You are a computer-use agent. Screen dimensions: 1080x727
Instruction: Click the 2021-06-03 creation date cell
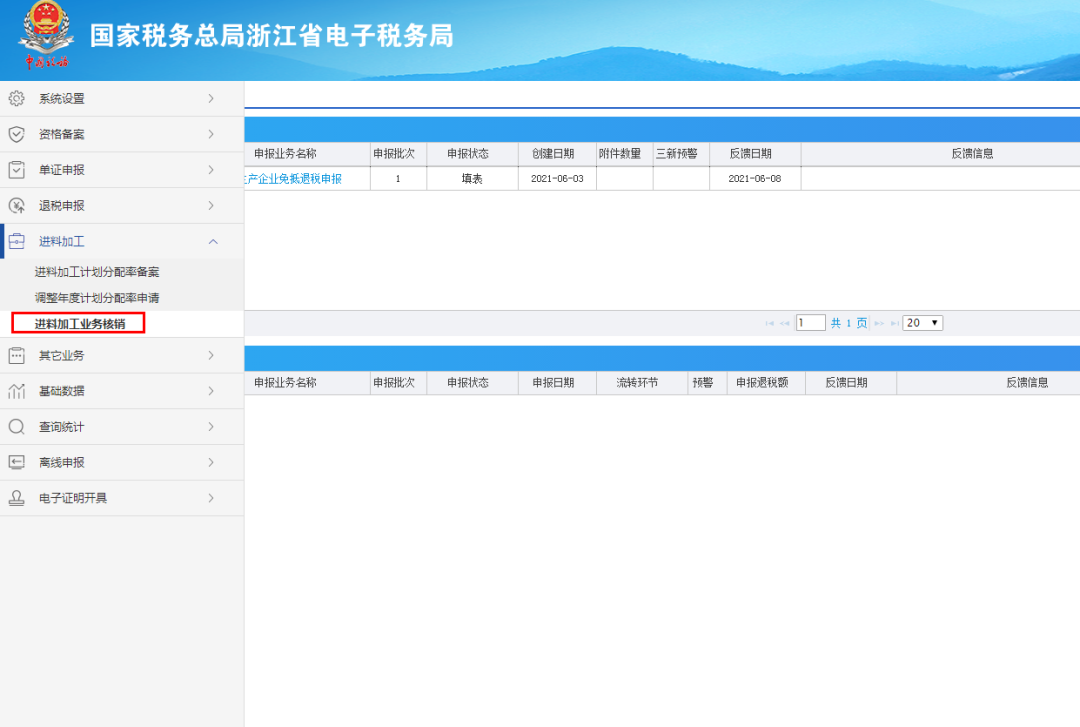tap(557, 178)
